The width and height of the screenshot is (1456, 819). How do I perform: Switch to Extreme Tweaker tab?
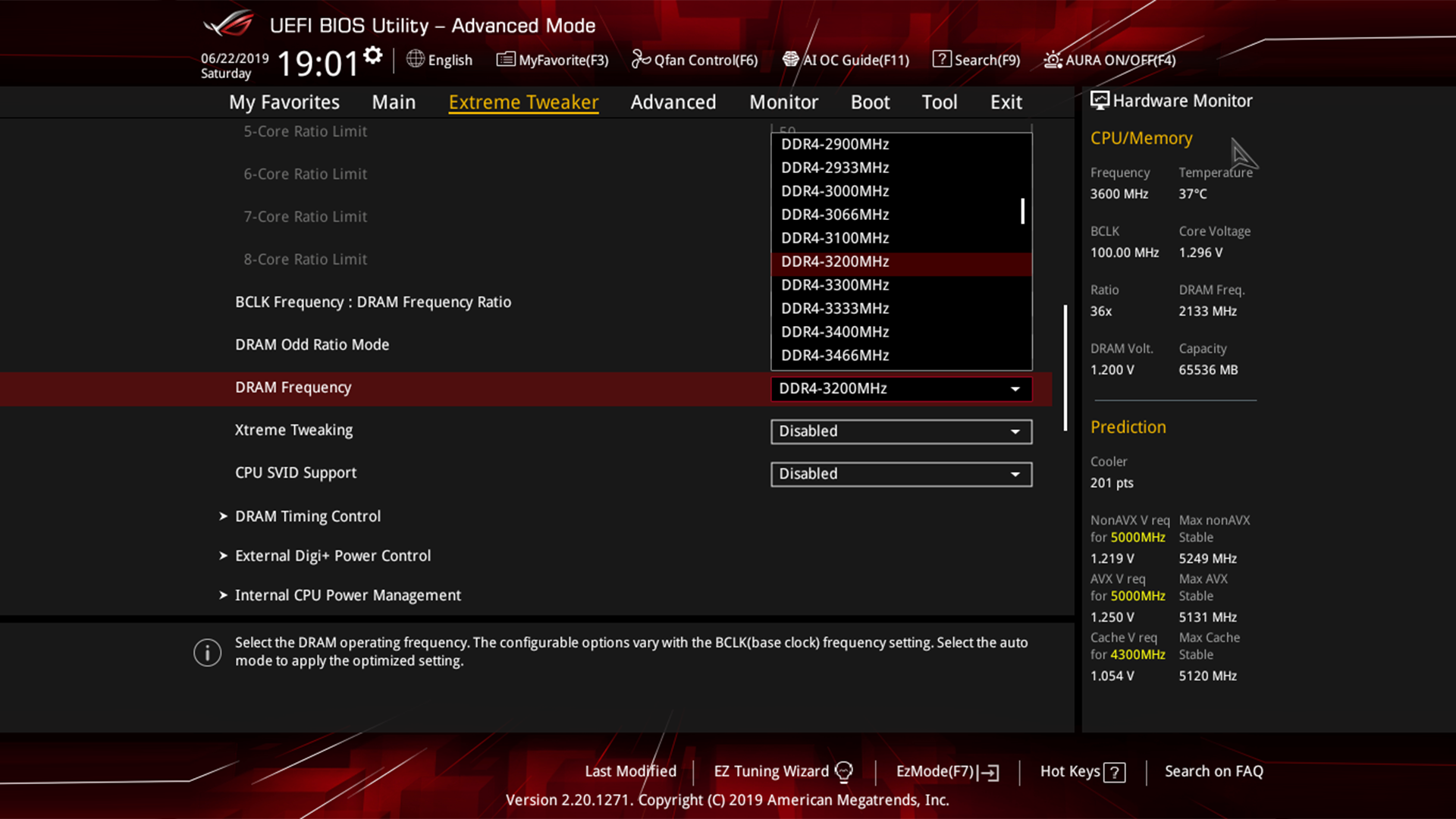523,101
